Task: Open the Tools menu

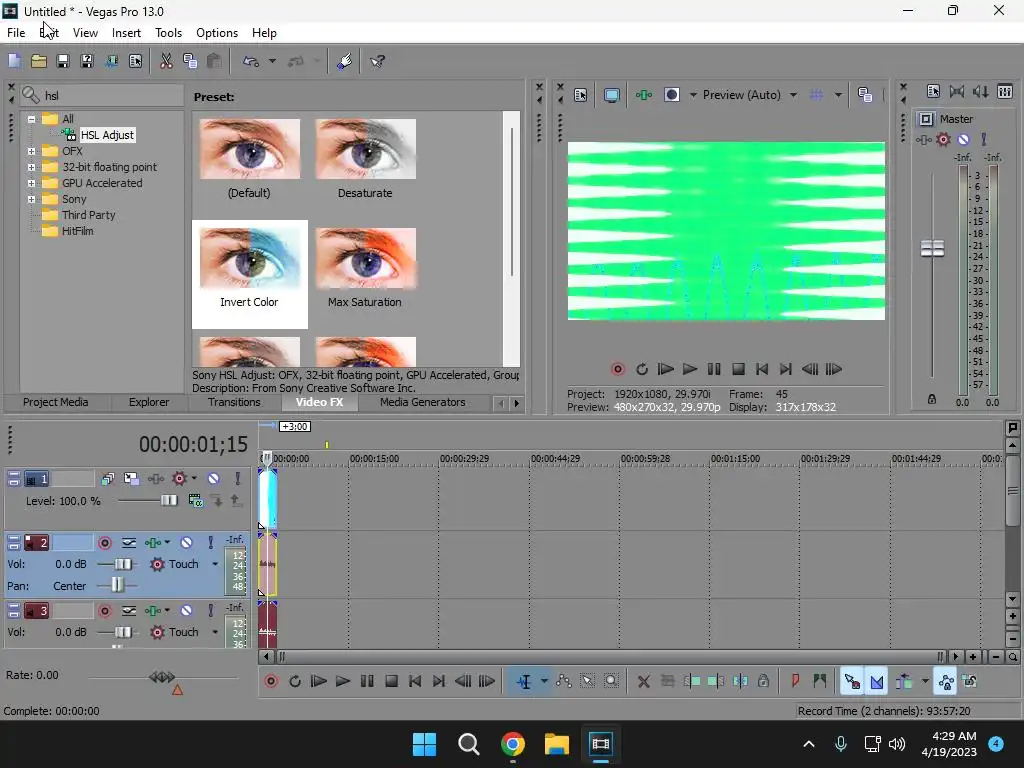Action: click(x=168, y=33)
